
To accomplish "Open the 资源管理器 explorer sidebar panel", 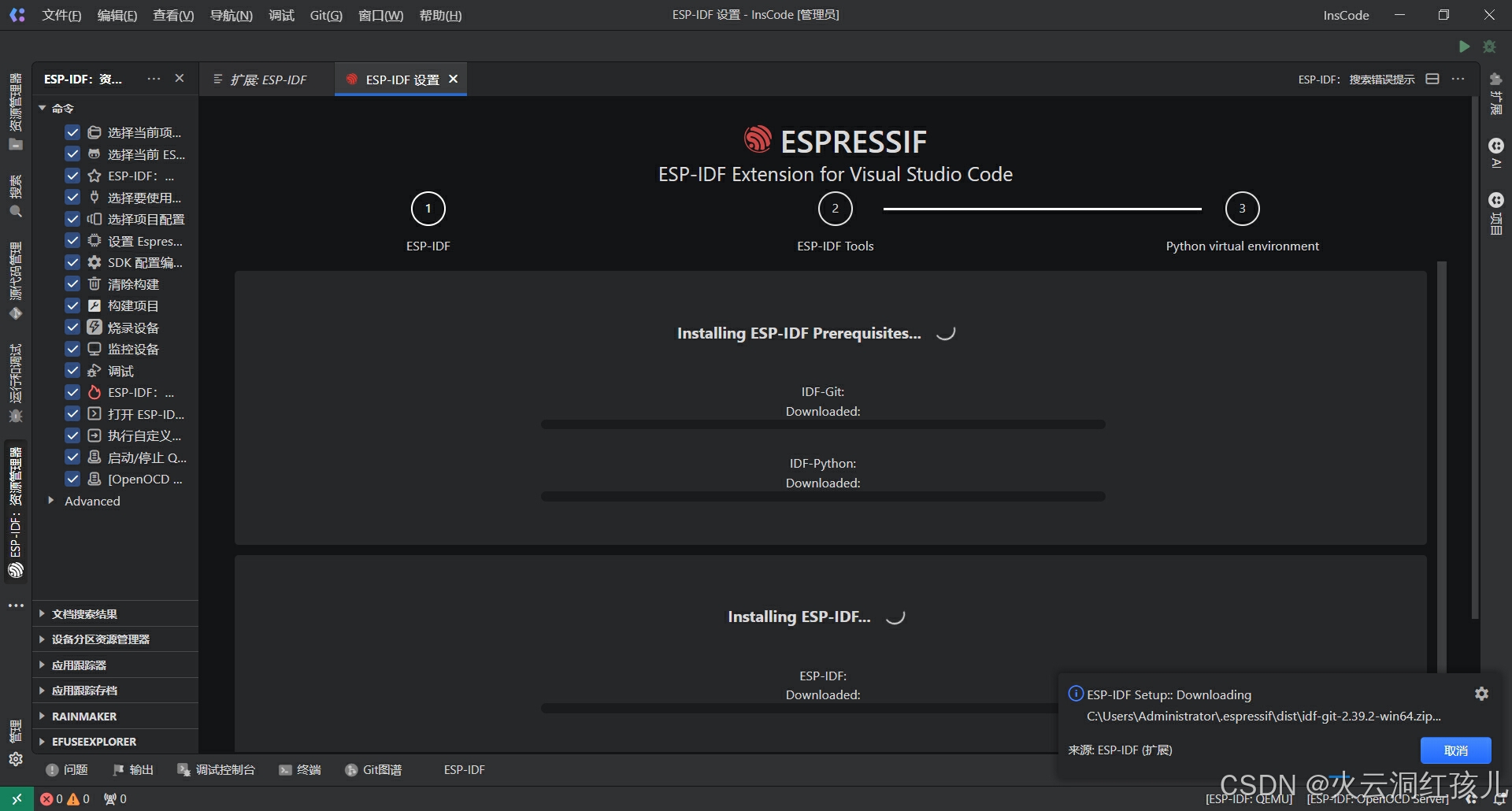I will [16, 111].
